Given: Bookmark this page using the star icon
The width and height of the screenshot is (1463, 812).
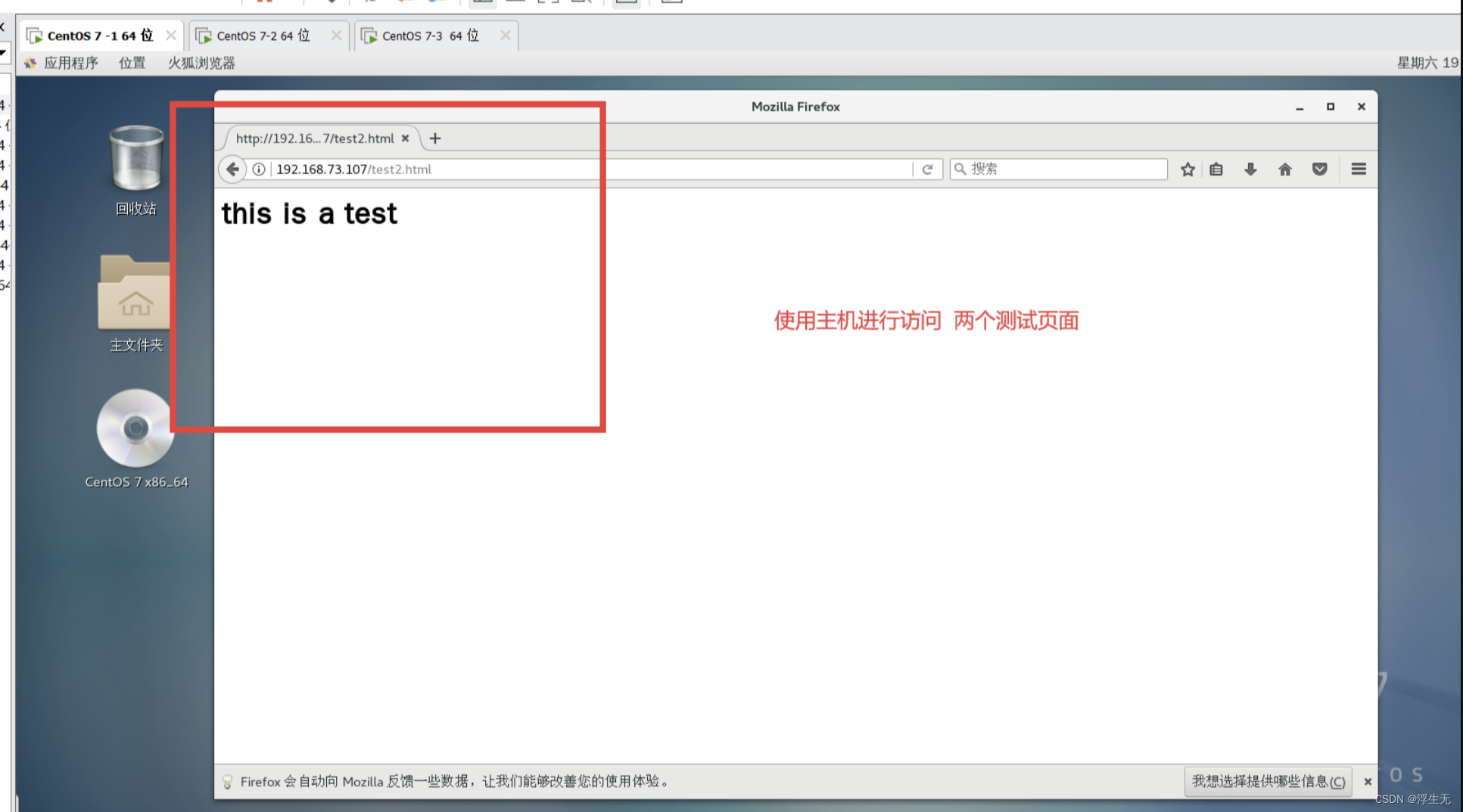Looking at the screenshot, I should pos(1187,169).
